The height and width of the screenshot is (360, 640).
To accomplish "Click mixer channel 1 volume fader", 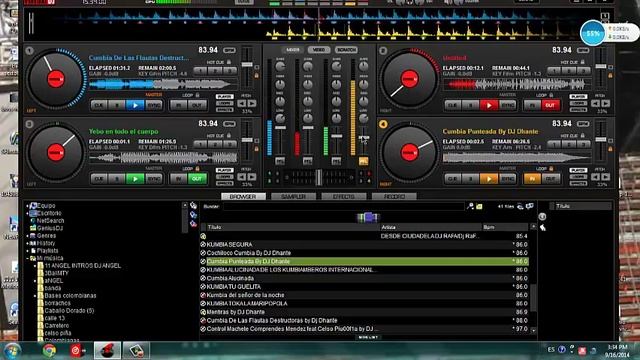I will click(280, 128).
